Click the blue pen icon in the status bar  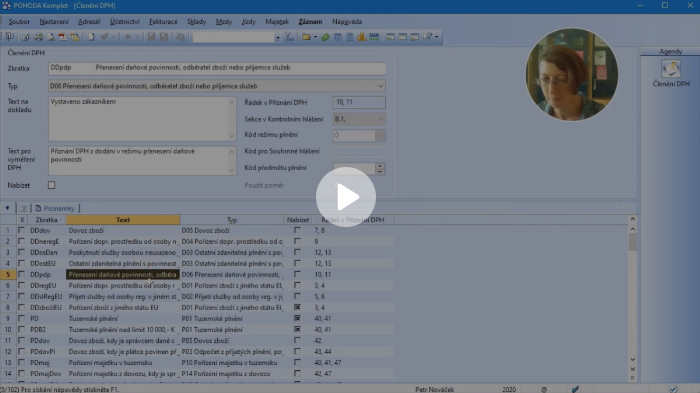tap(575, 389)
